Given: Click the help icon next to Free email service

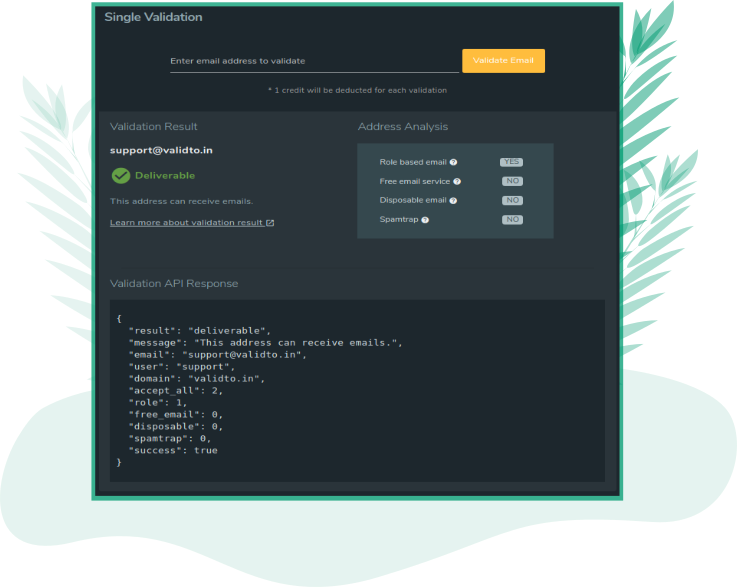Looking at the screenshot, I should click(457, 181).
